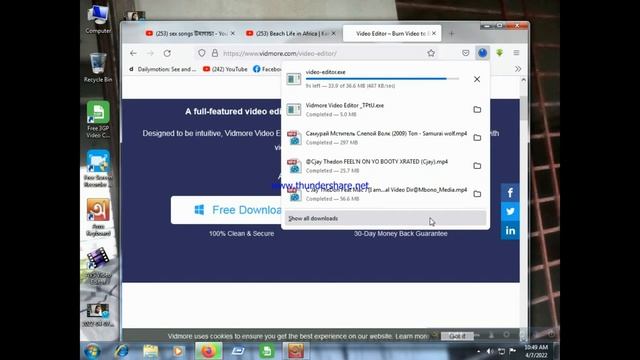Show more bookmarks chevron
Viewport: 640px width, 360px height.
tap(518, 69)
